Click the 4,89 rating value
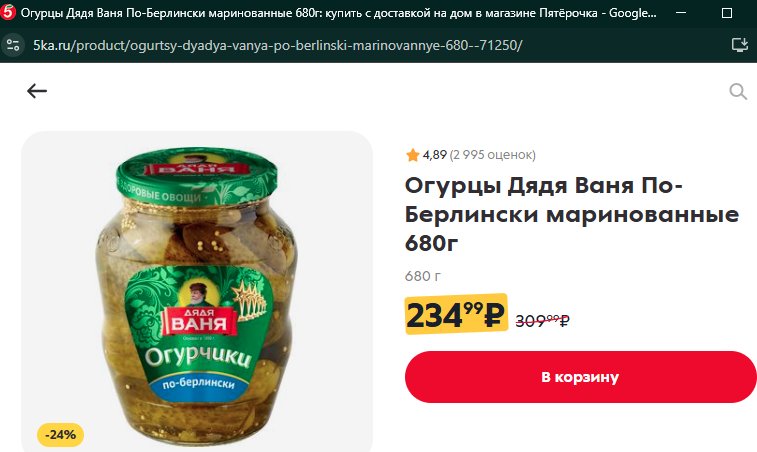Viewport: 757px width, 452px height. 435,155
